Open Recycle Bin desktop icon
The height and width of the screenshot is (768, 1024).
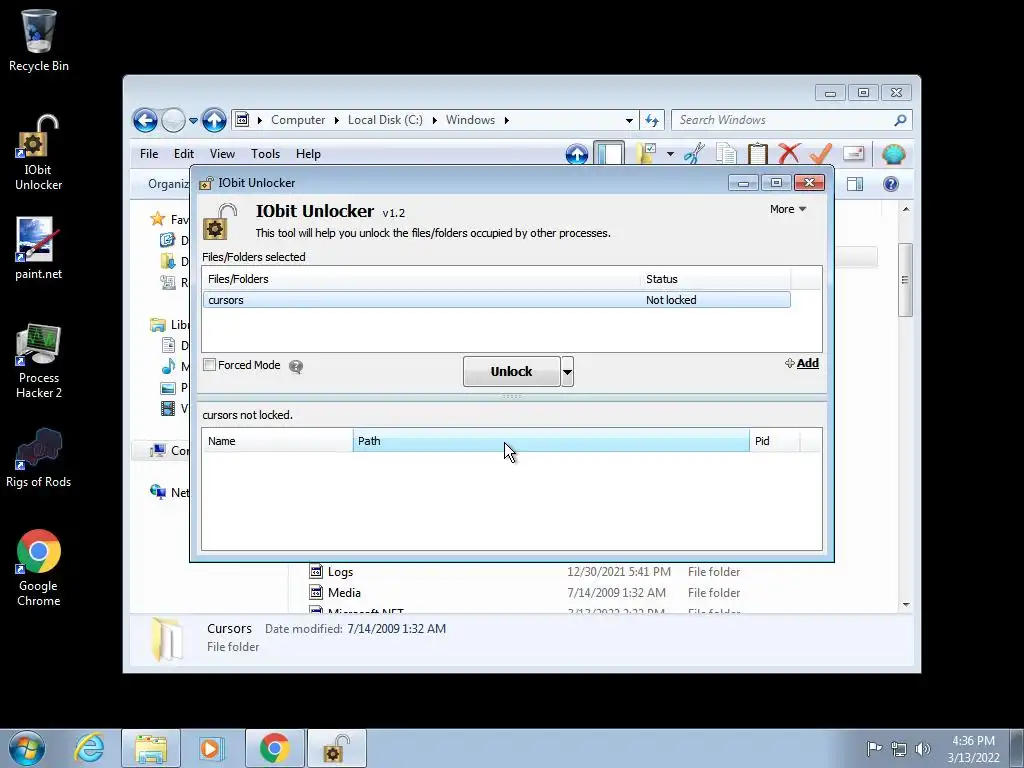[39, 40]
